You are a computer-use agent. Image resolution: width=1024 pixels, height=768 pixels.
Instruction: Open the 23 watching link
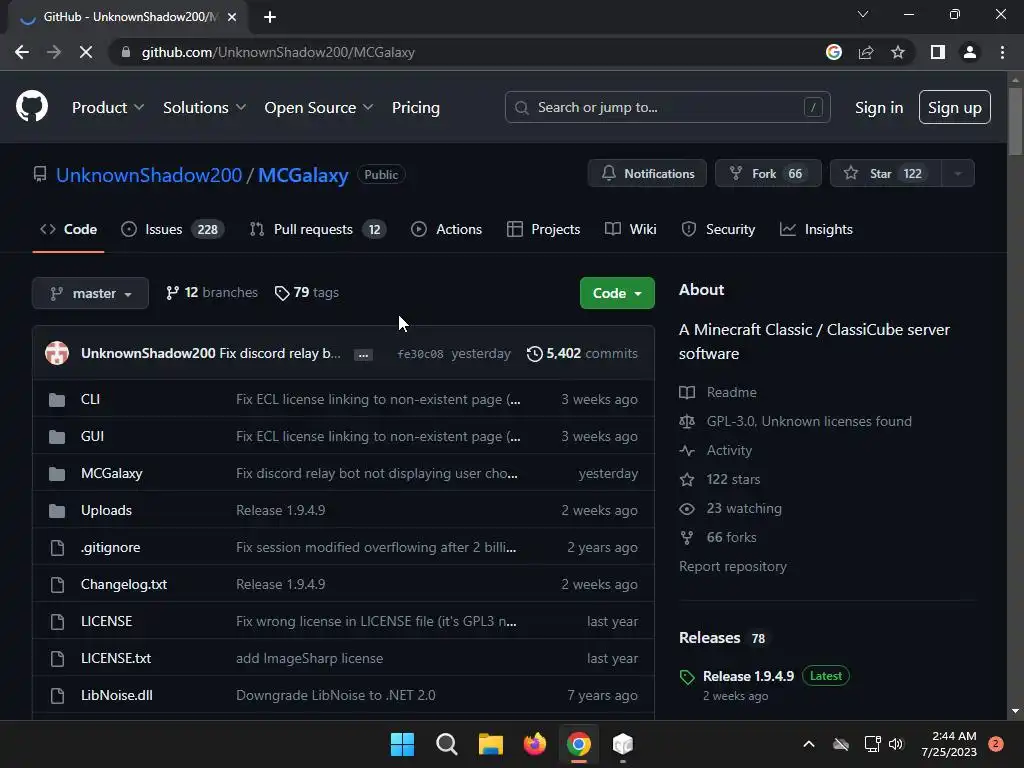[x=744, y=509]
